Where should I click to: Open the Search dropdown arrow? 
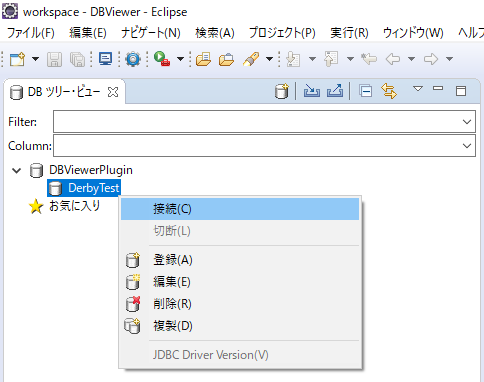coord(269,59)
